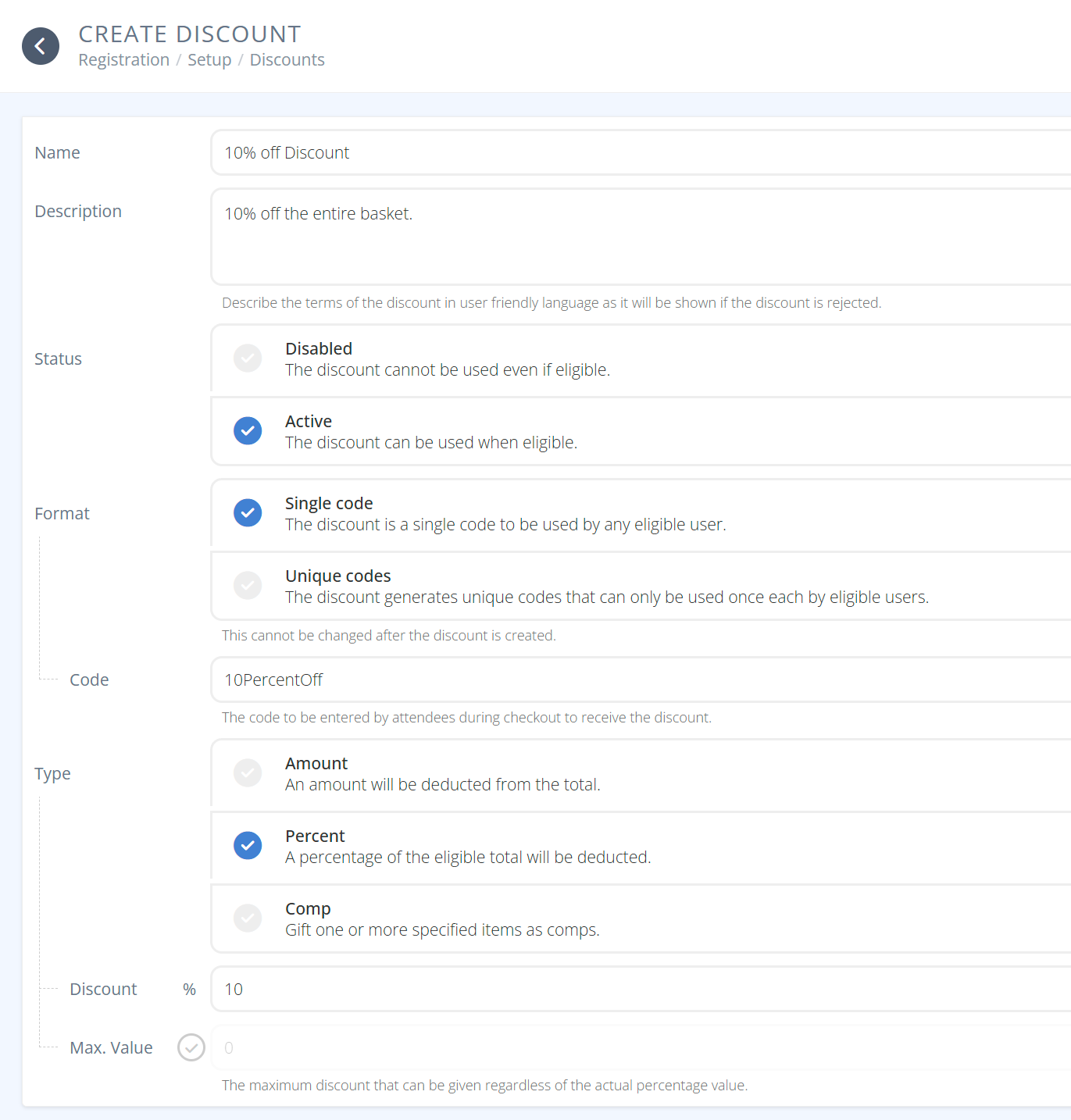Viewport: 1071px width, 1120px height.
Task: Click the Unique codes description text
Action: [x=606, y=597]
